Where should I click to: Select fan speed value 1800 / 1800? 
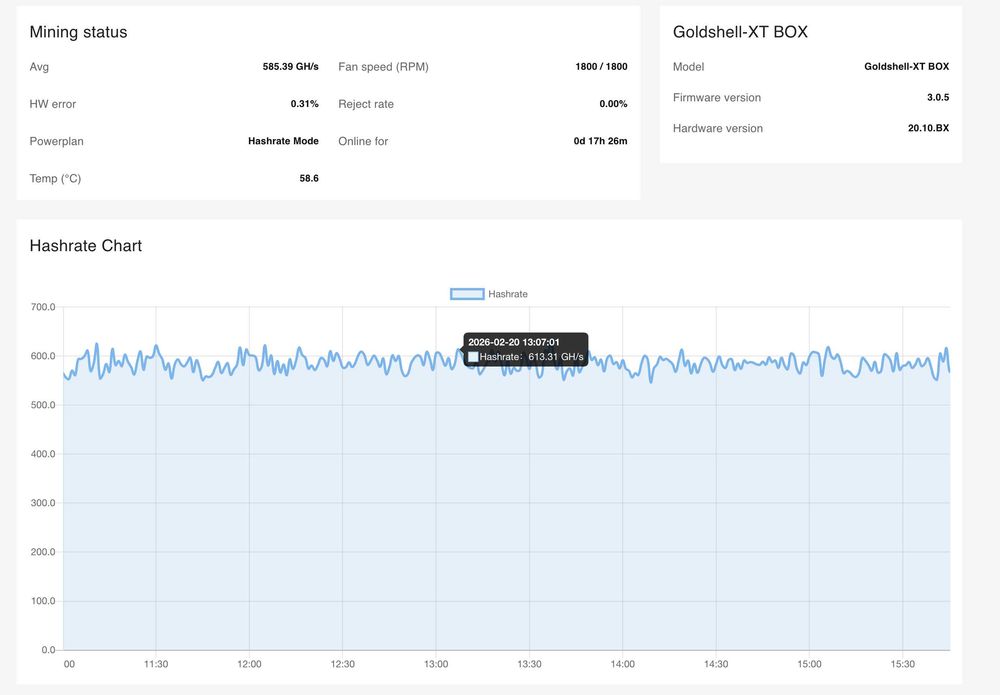(601, 66)
